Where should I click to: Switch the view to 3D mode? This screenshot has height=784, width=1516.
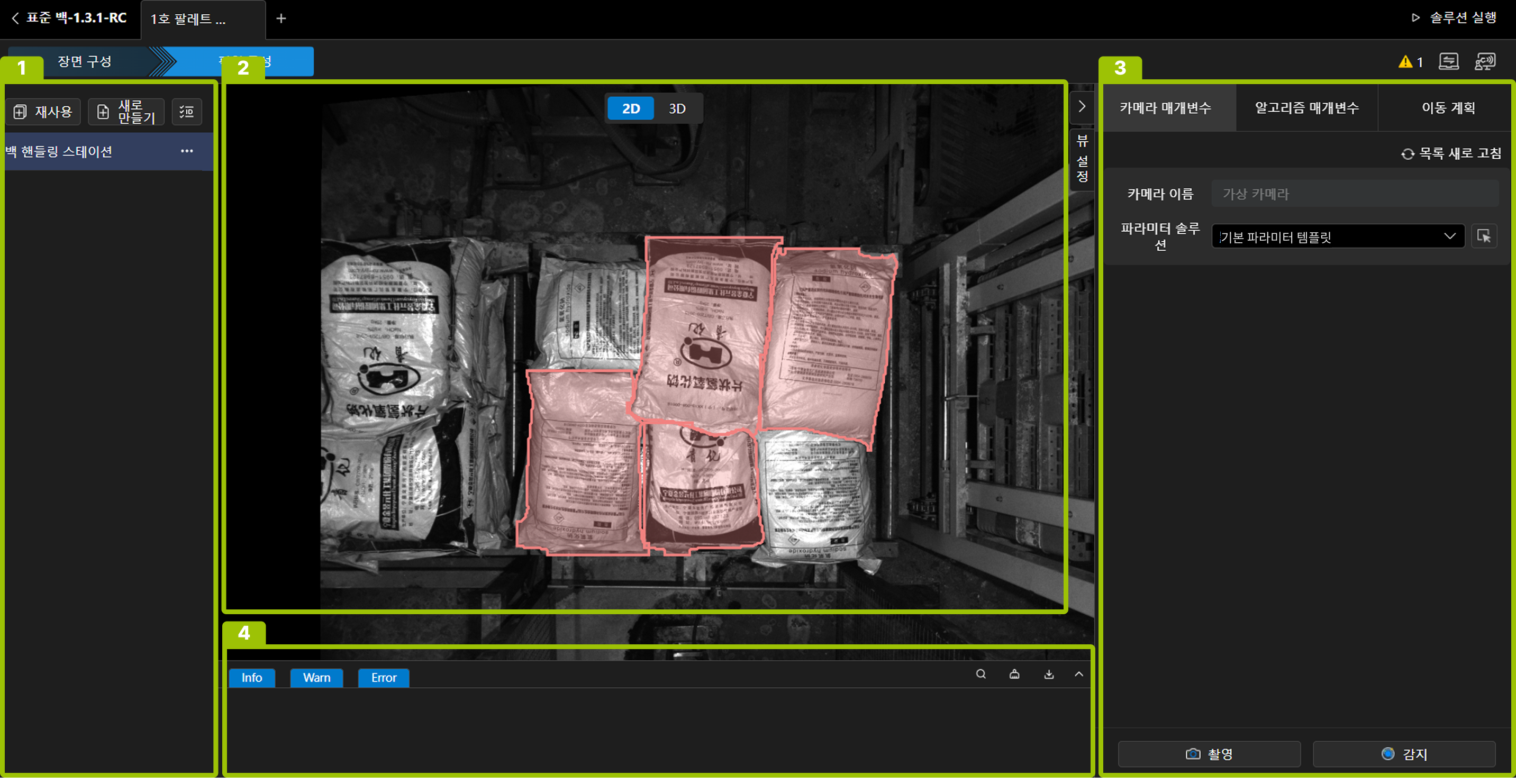point(677,109)
